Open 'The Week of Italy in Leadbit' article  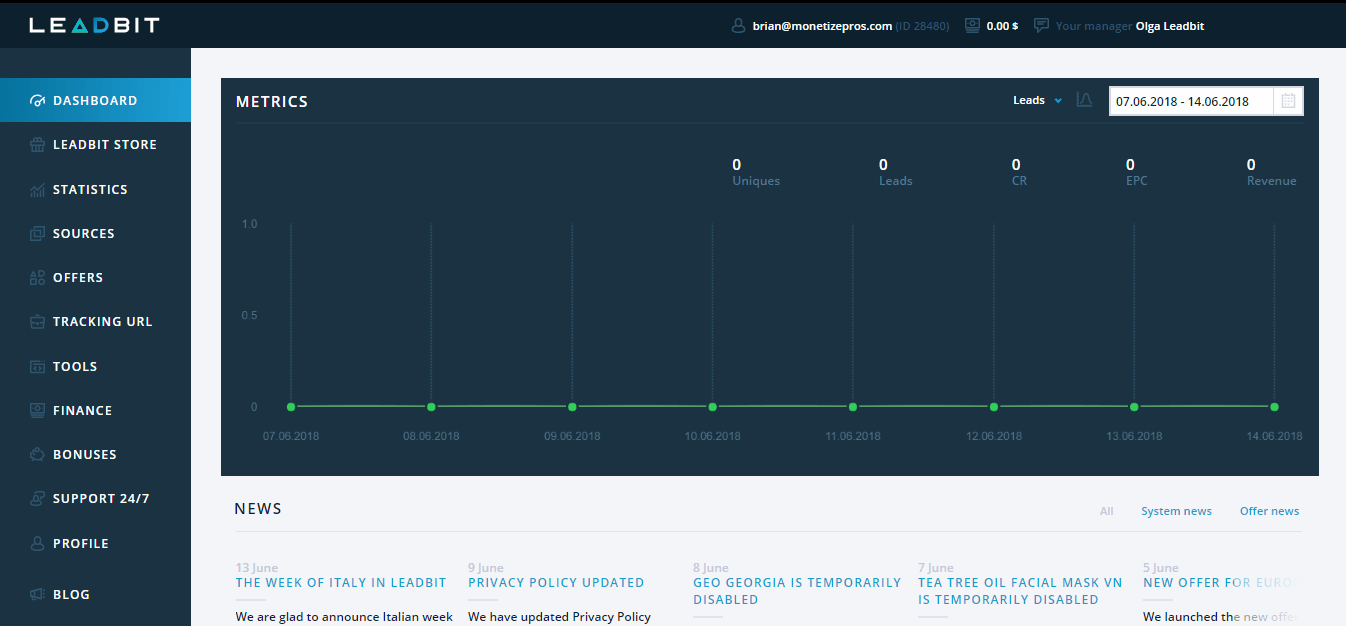click(x=341, y=583)
